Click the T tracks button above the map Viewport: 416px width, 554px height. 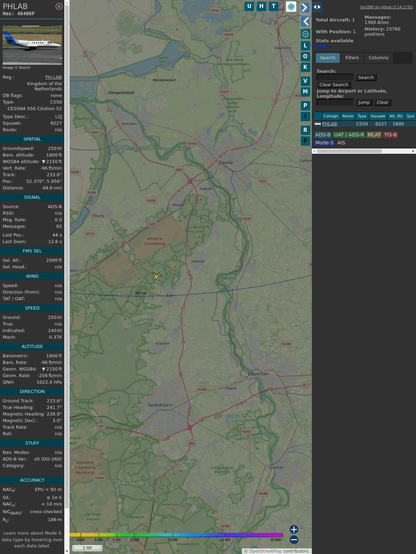[273, 6]
